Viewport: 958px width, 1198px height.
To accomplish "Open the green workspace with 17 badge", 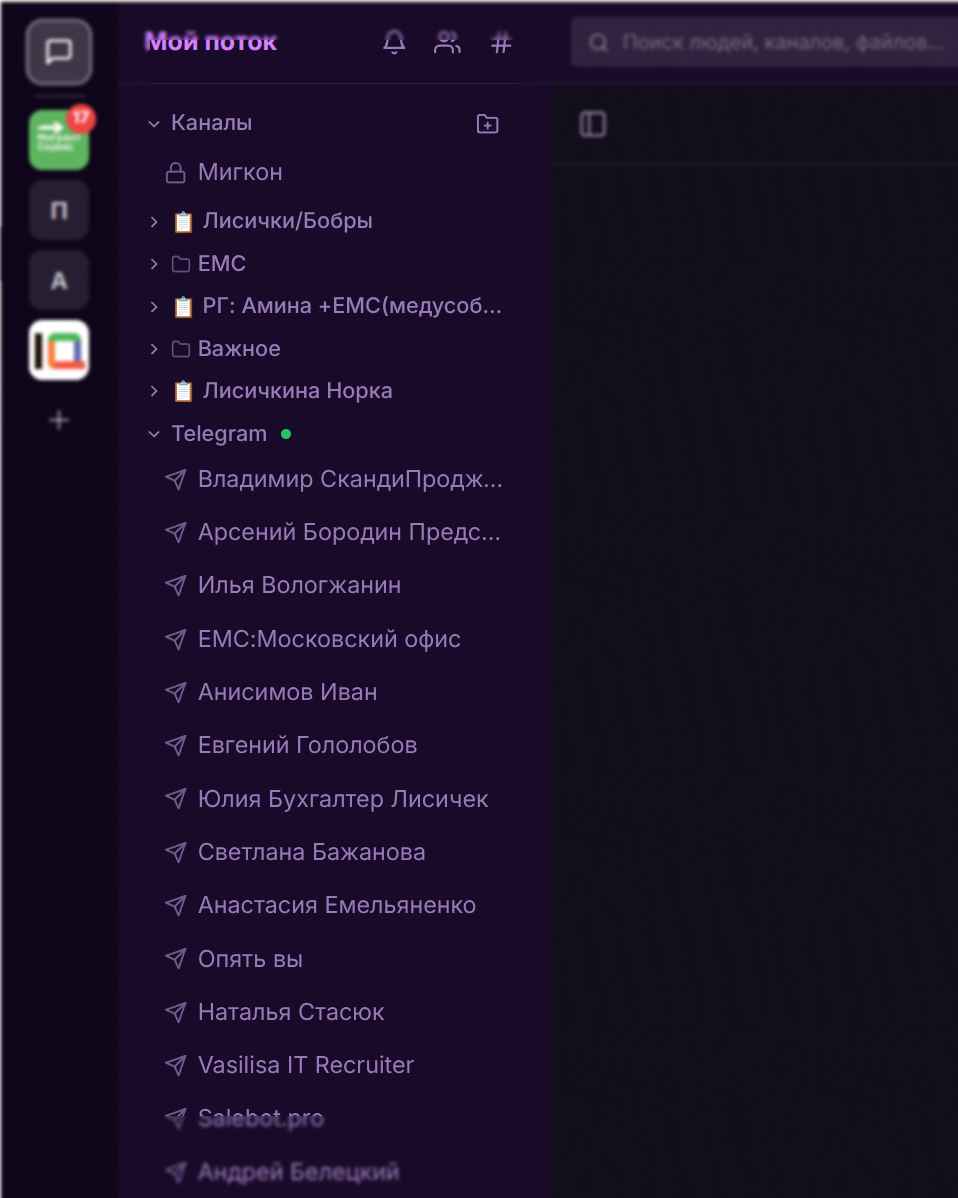I will pos(59,140).
